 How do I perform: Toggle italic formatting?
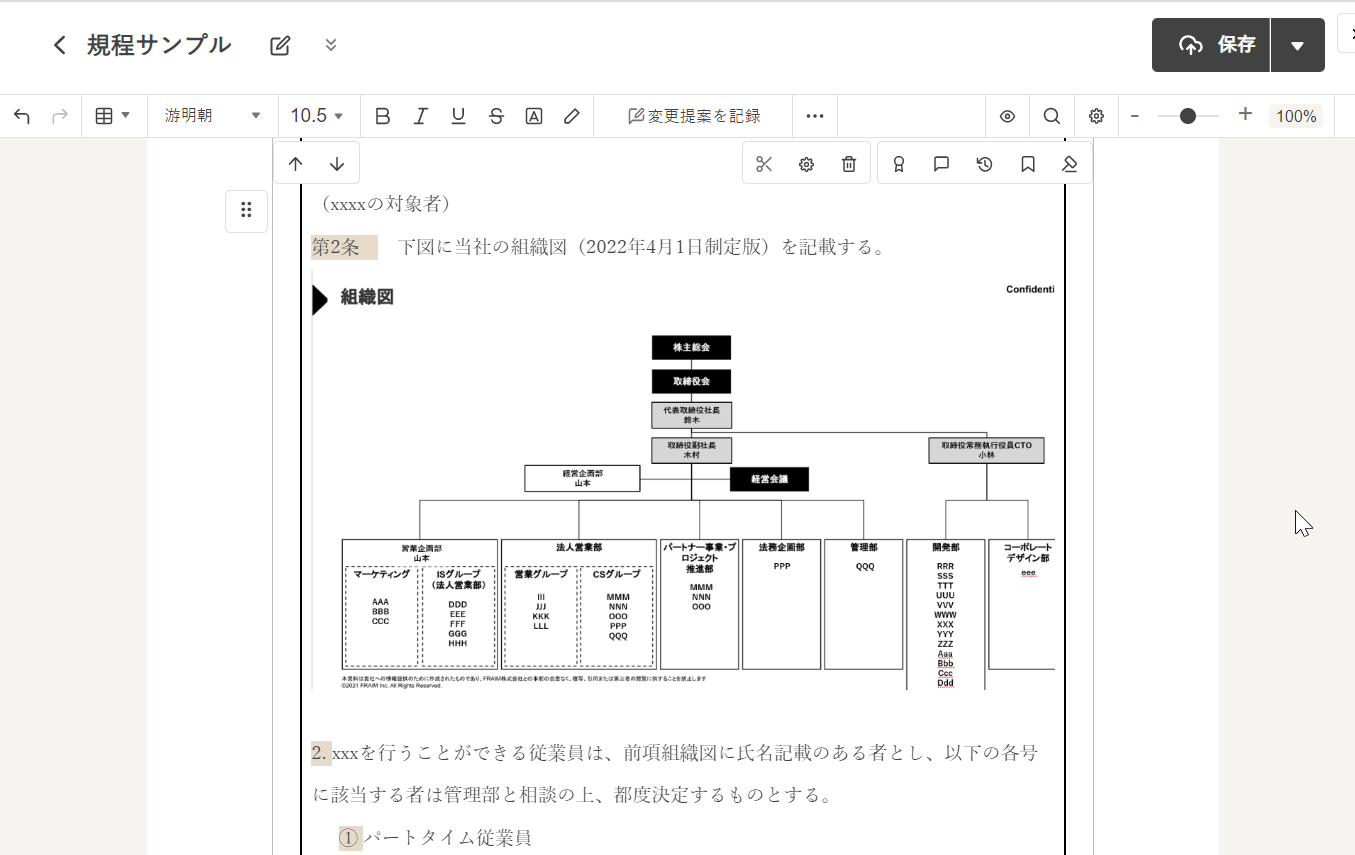point(420,116)
